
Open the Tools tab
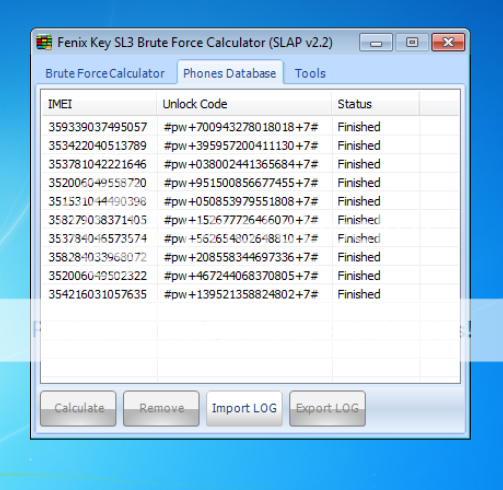pos(310,73)
